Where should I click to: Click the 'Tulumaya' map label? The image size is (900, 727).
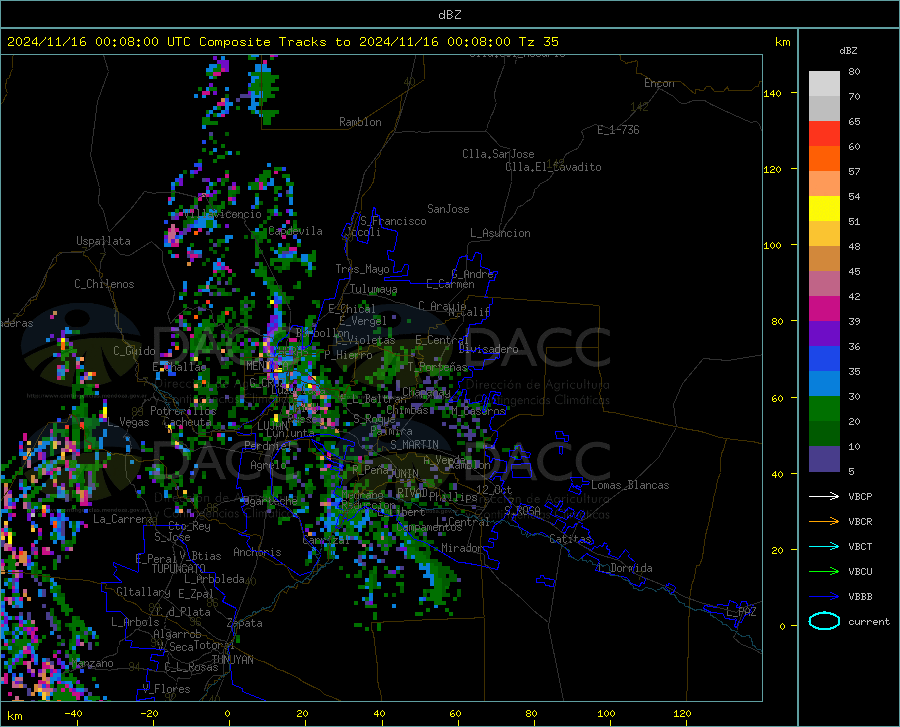(x=373, y=289)
